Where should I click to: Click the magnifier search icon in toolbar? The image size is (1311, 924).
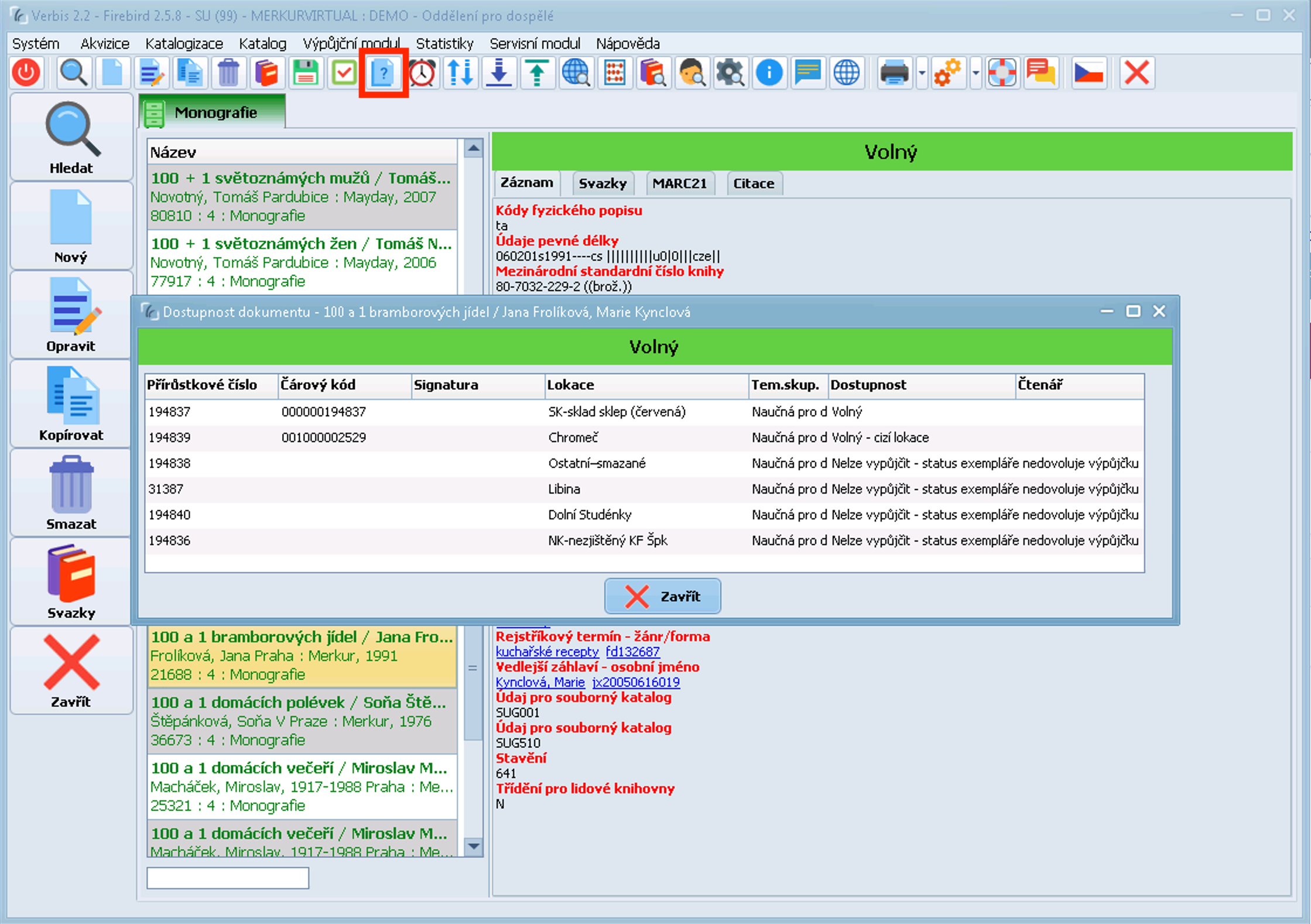click(73, 73)
